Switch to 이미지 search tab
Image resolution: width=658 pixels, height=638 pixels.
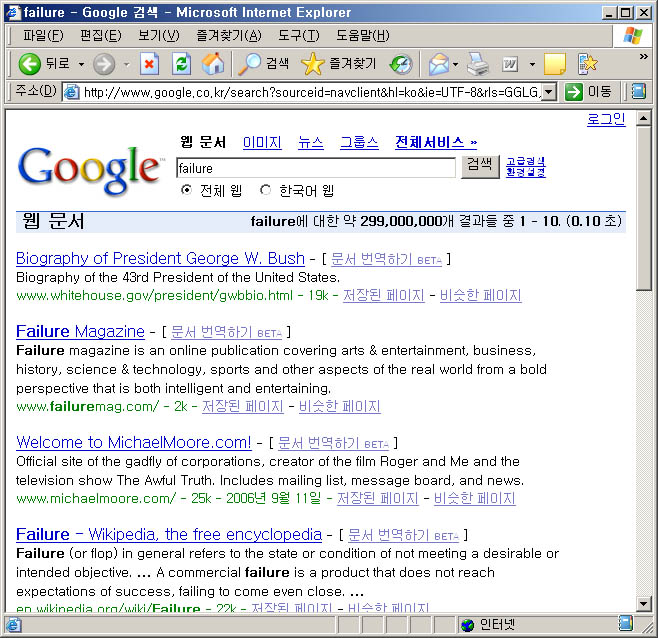click(x=262, y=143)
